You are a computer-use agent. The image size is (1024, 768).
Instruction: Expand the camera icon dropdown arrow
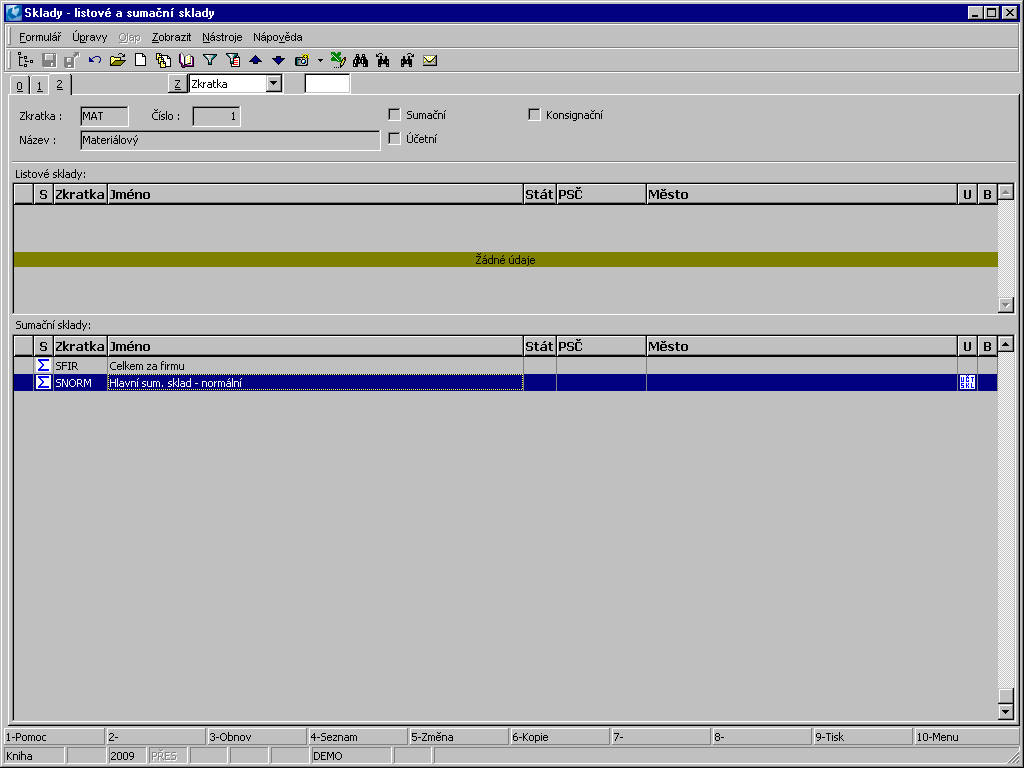320,60
